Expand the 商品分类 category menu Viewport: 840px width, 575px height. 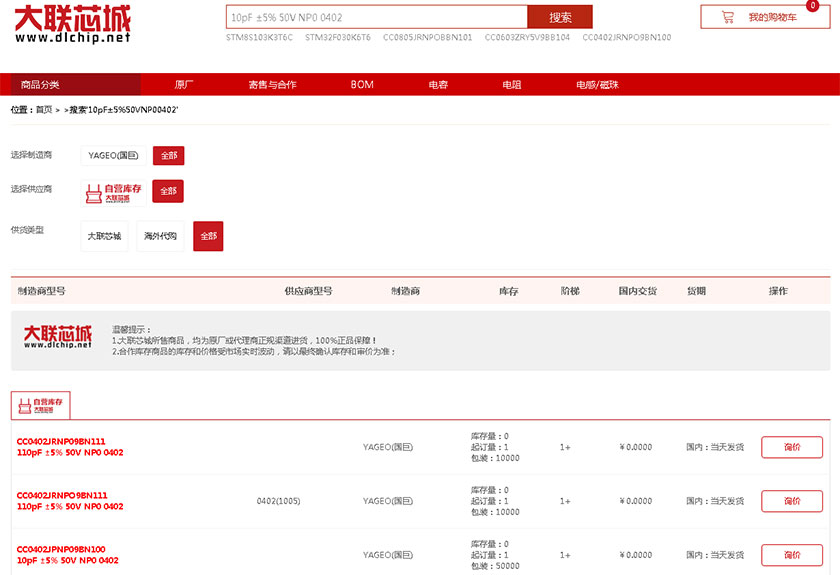tap(40, 85)
